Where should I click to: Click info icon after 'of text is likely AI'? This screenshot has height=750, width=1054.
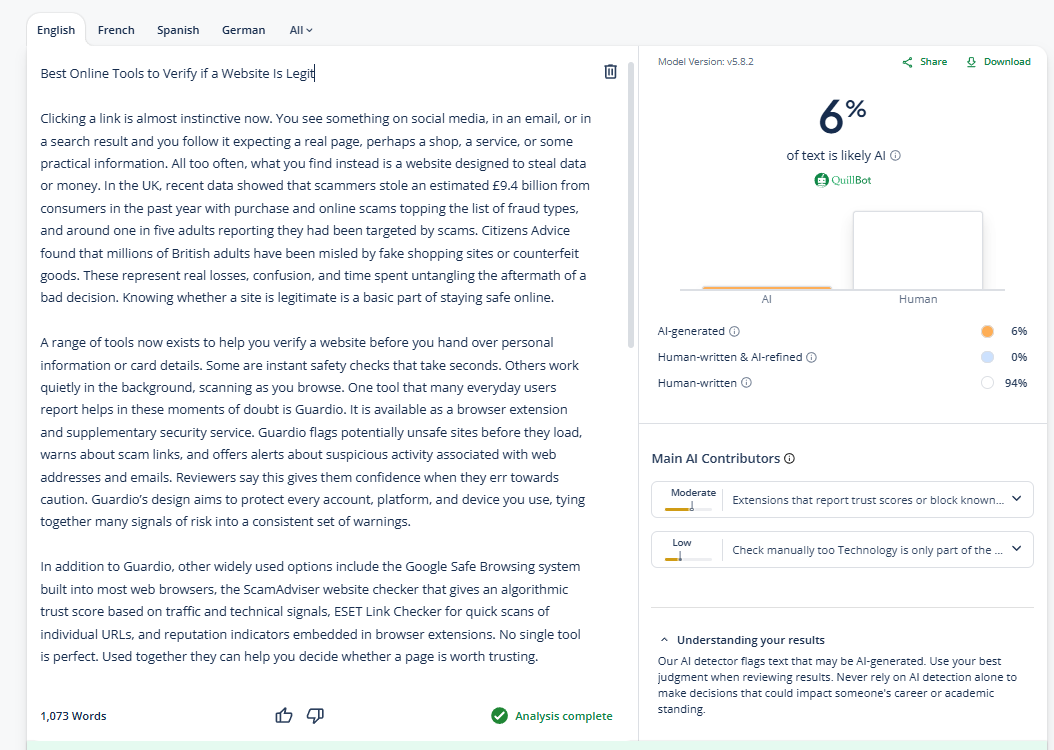point(895,156)
